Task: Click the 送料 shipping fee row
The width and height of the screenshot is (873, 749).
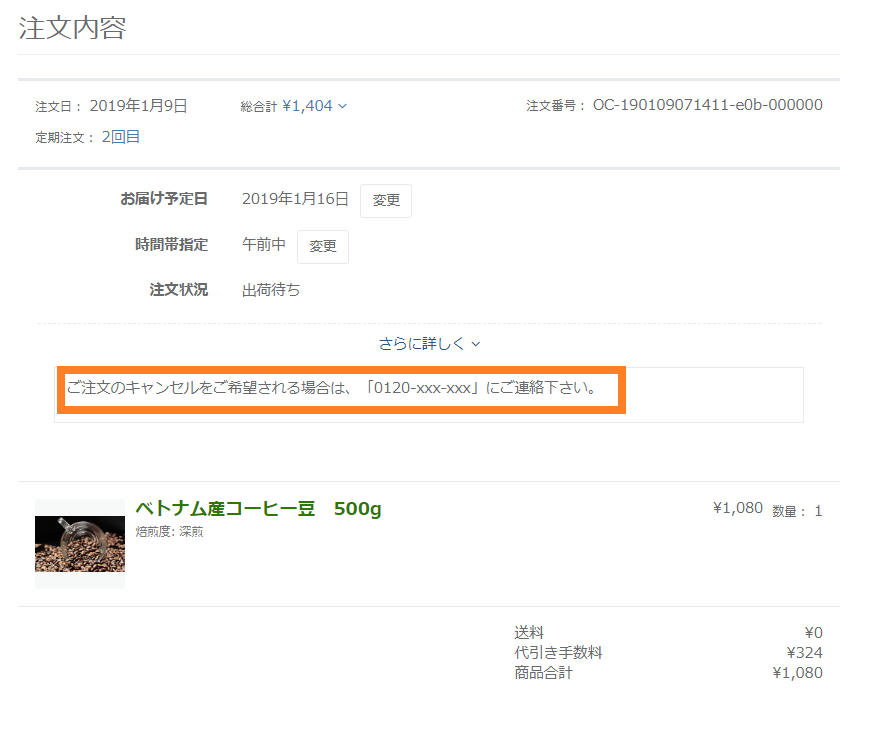Action: (x=668, y=632)
